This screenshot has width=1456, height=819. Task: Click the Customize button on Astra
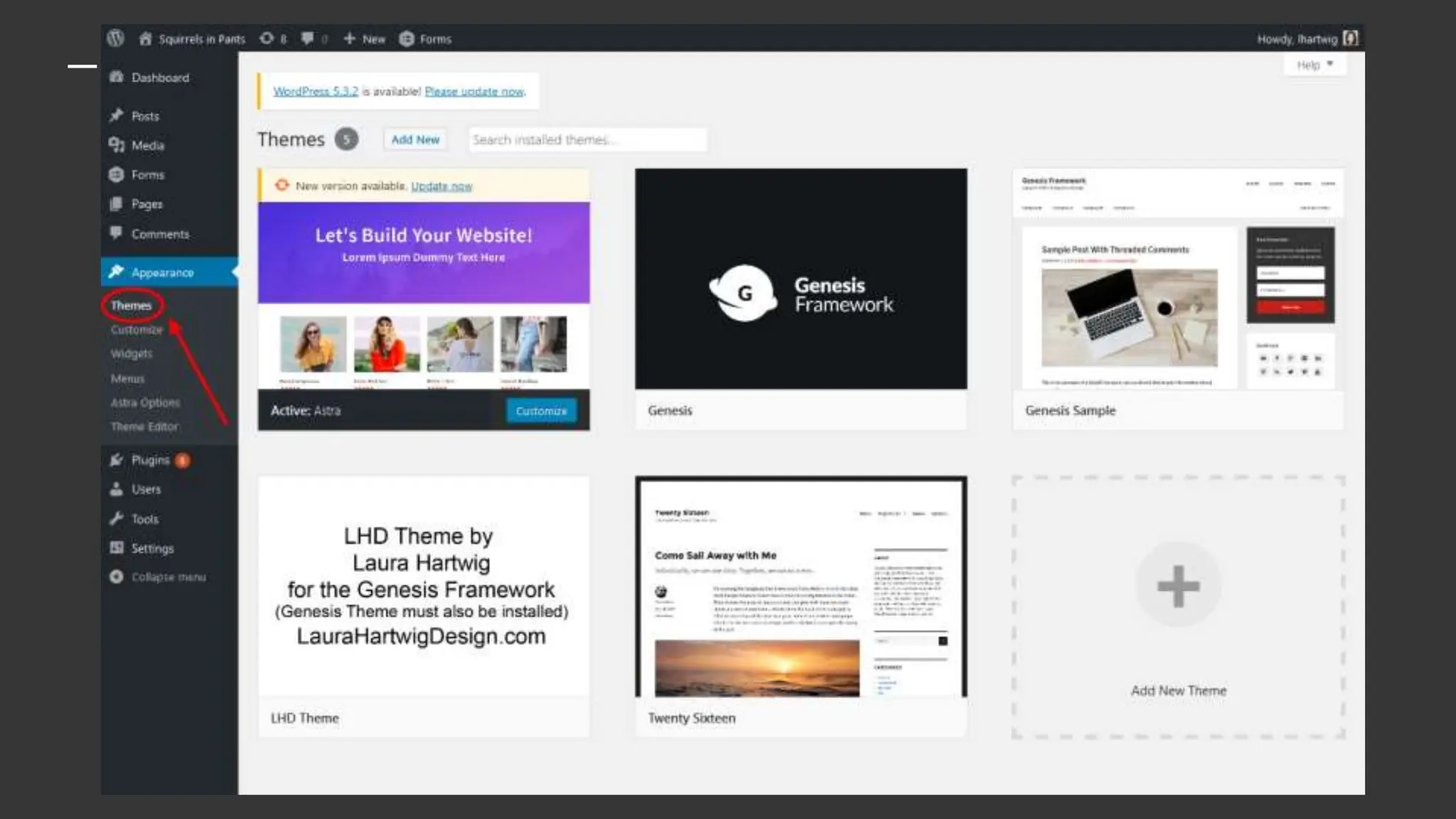[x=541, y=411]
